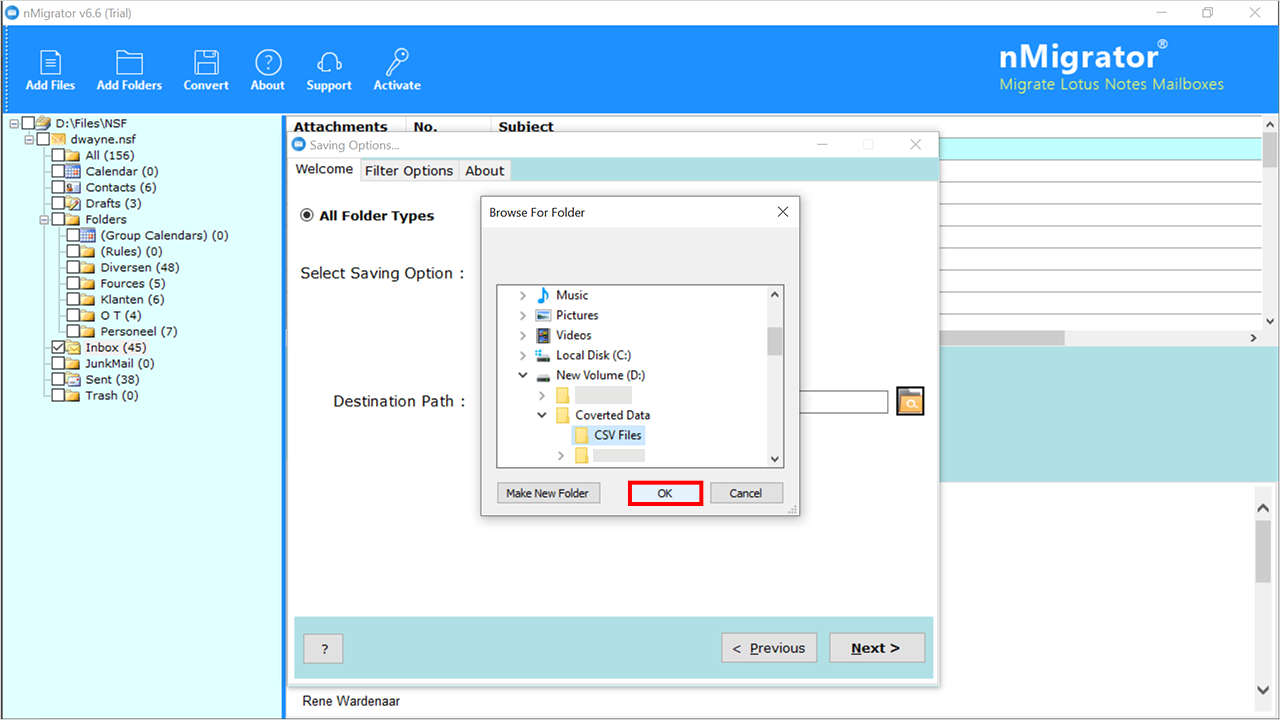This screenshot has height=720, width=1280.
Task: Select the Personeel (7) folder
Action: tap(139, 331)
